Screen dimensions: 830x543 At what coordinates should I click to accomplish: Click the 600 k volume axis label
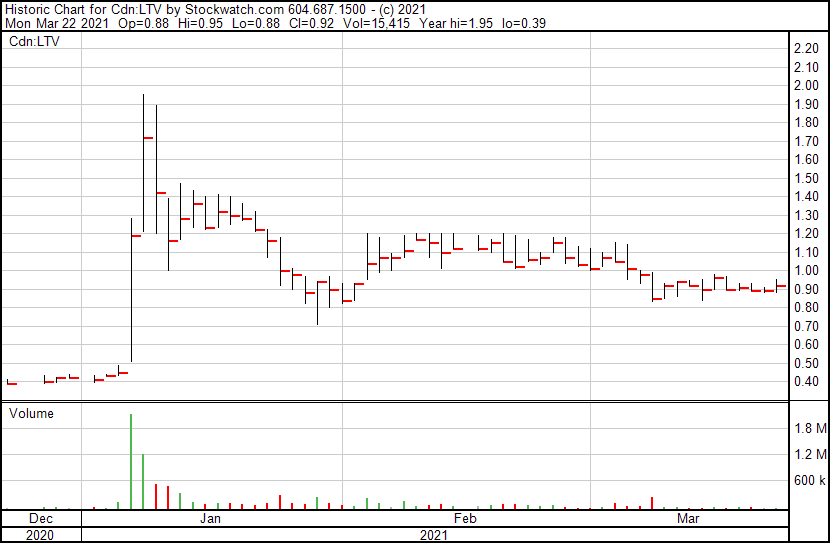[810, 480]
